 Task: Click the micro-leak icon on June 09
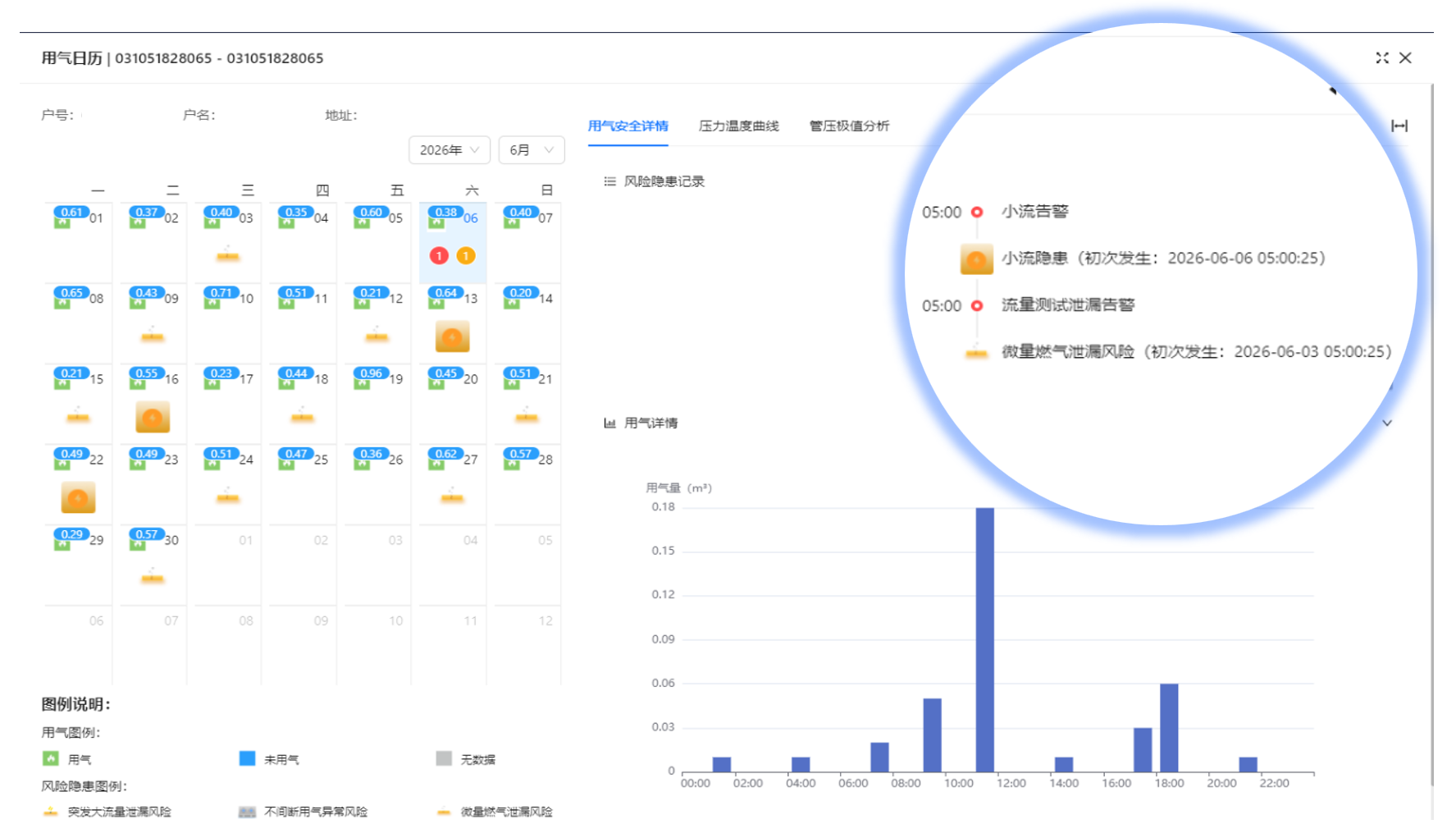153,336
